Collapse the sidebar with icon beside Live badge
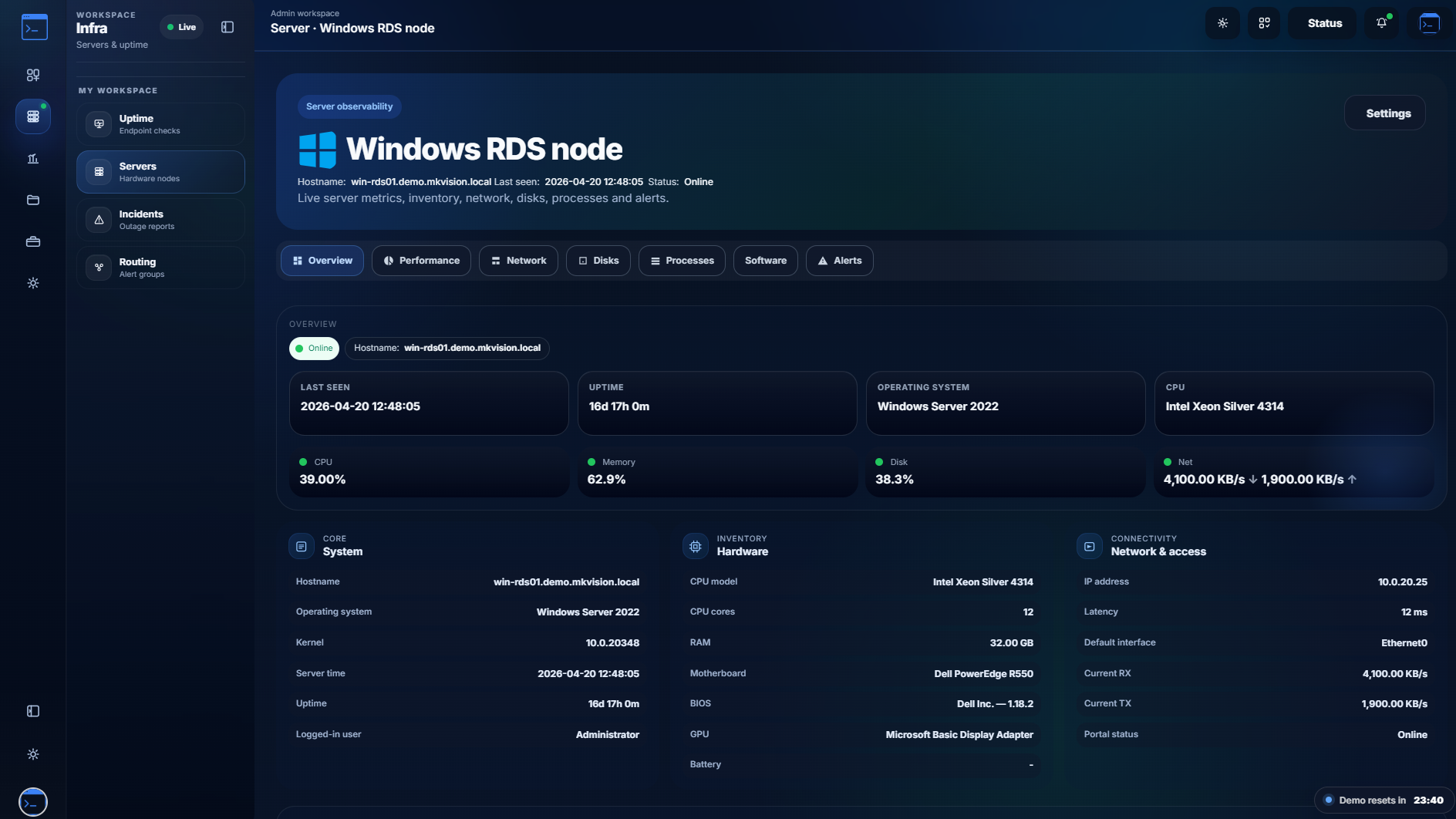 coord(228,27)
